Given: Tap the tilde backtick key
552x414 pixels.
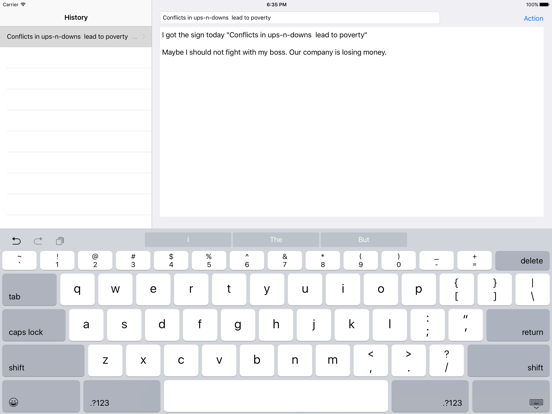Looking at the screenshot, I should pyautogui.click(x=19, y=261).
